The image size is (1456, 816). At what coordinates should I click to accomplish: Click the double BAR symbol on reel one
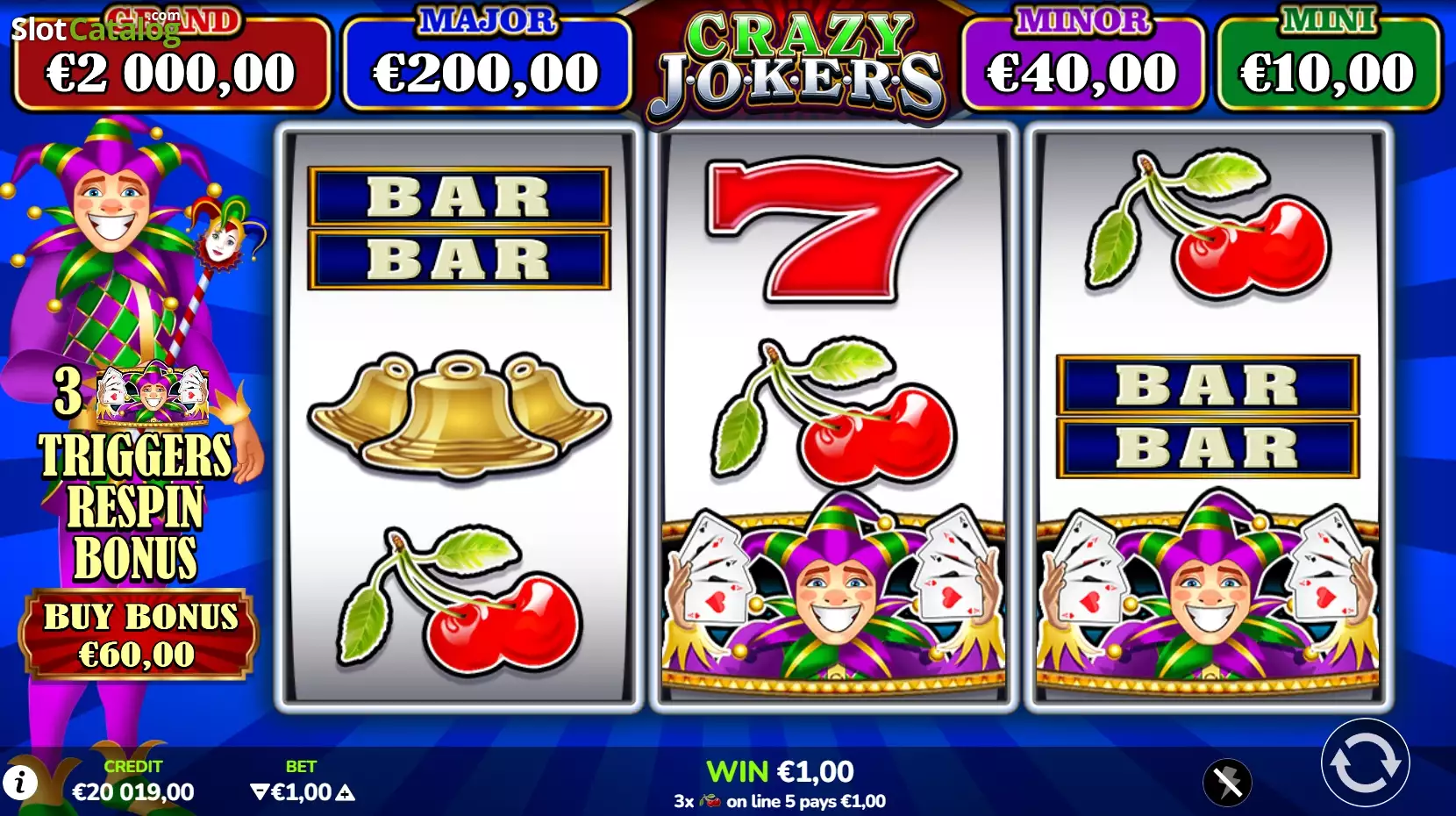pos(459,228)
